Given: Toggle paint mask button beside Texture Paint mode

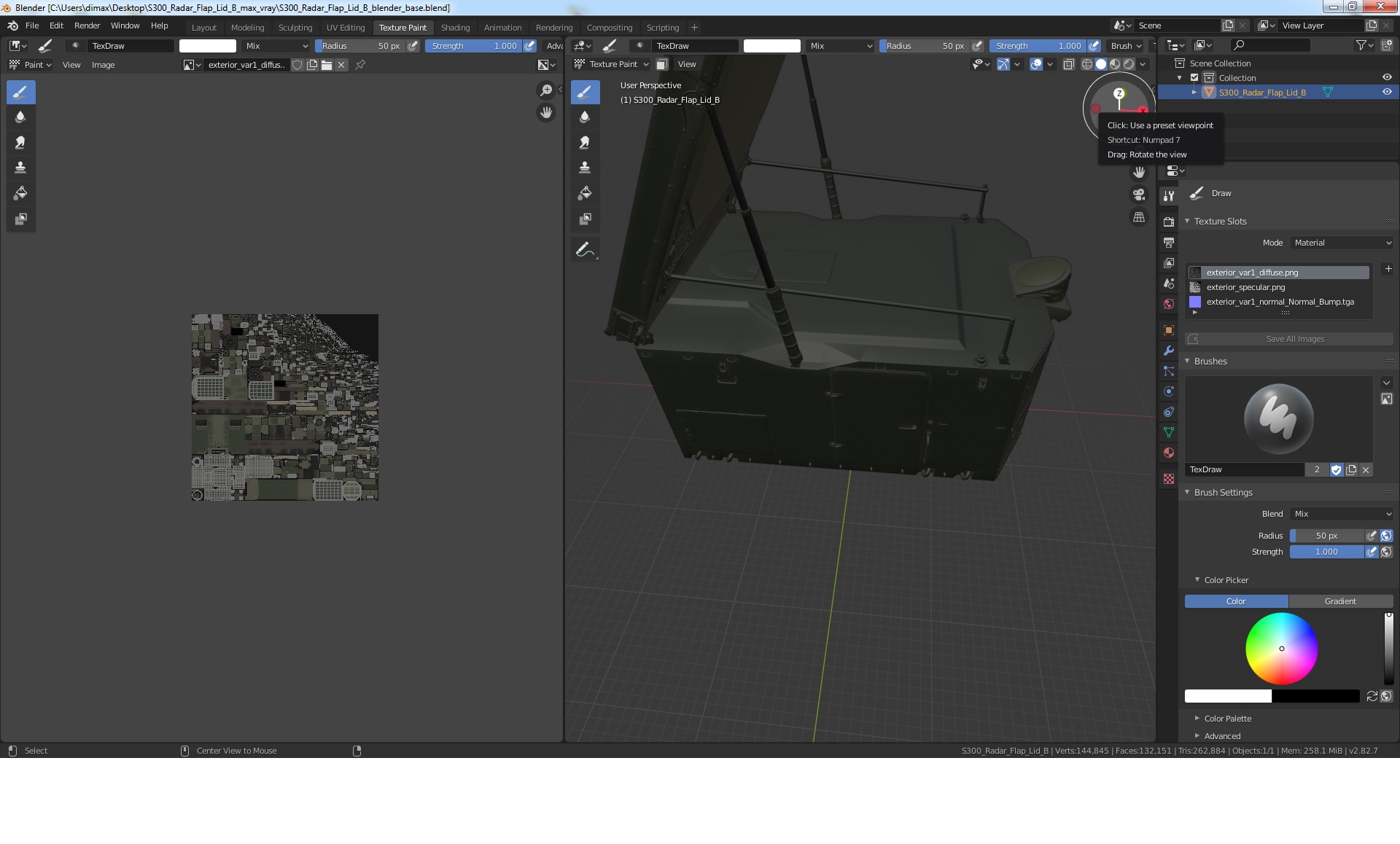Looking at the screenshot, I should tap(661, 64).
